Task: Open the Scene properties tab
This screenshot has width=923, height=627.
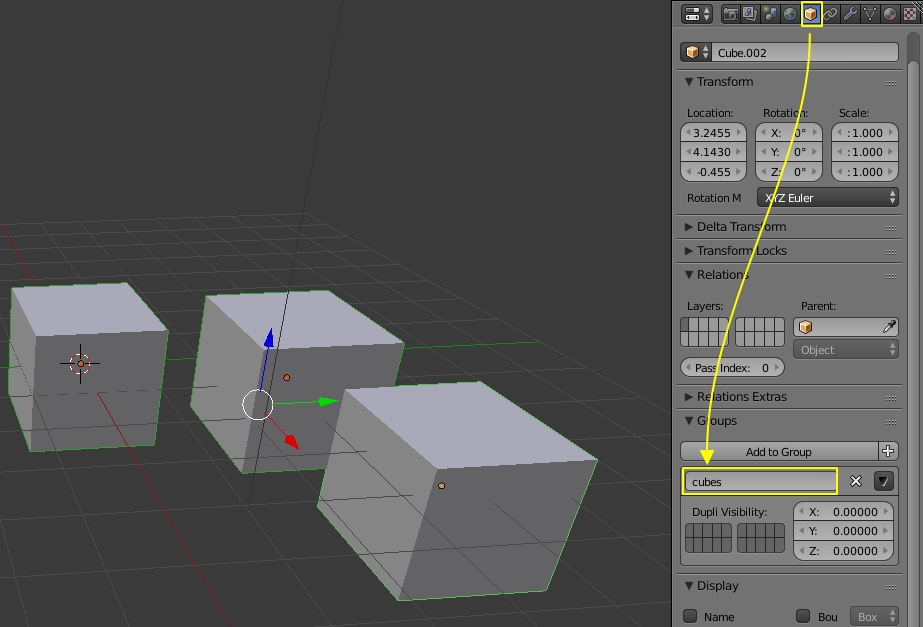Action: point(768,13)
